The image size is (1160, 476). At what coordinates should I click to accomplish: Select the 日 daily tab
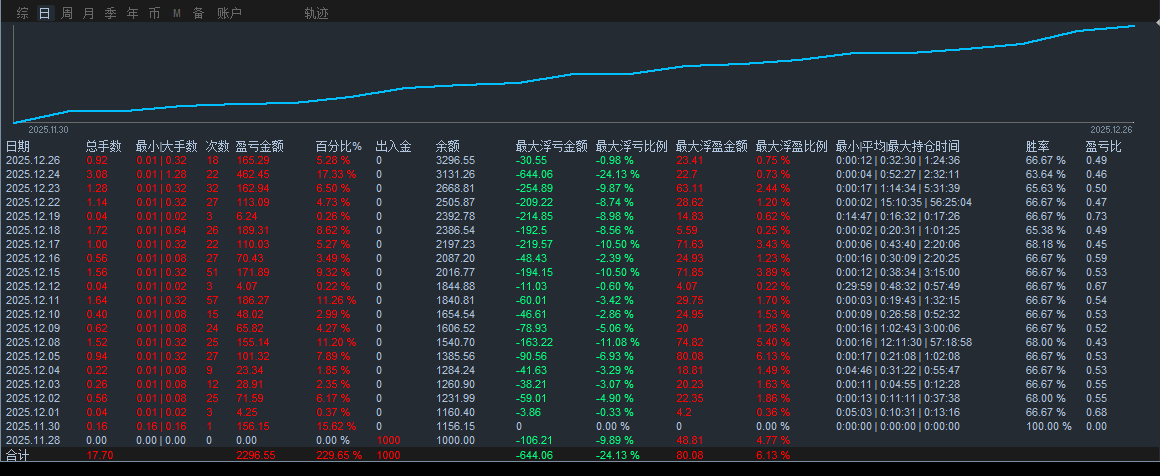[x=45, y=13]
